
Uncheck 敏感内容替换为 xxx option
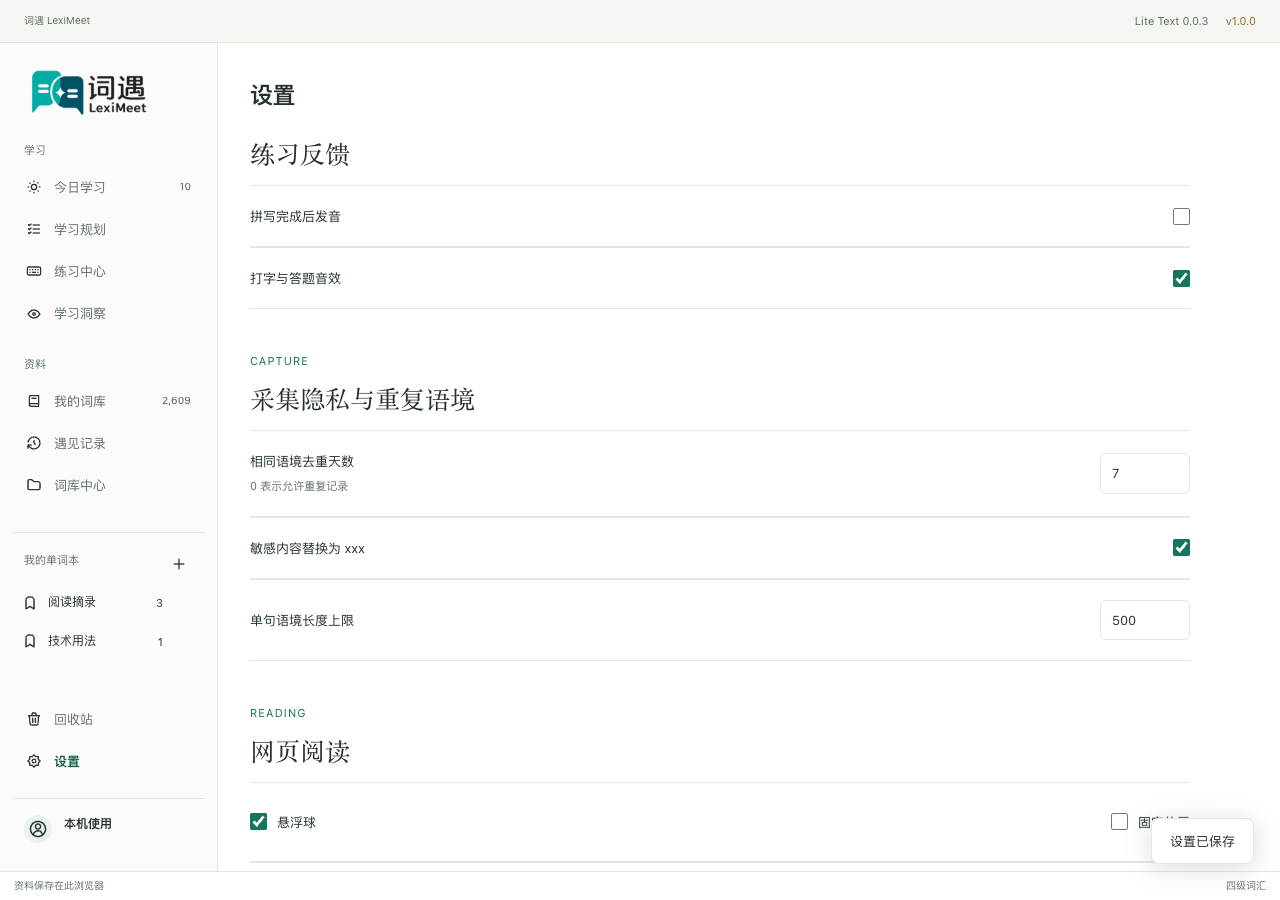(1181, 547)
